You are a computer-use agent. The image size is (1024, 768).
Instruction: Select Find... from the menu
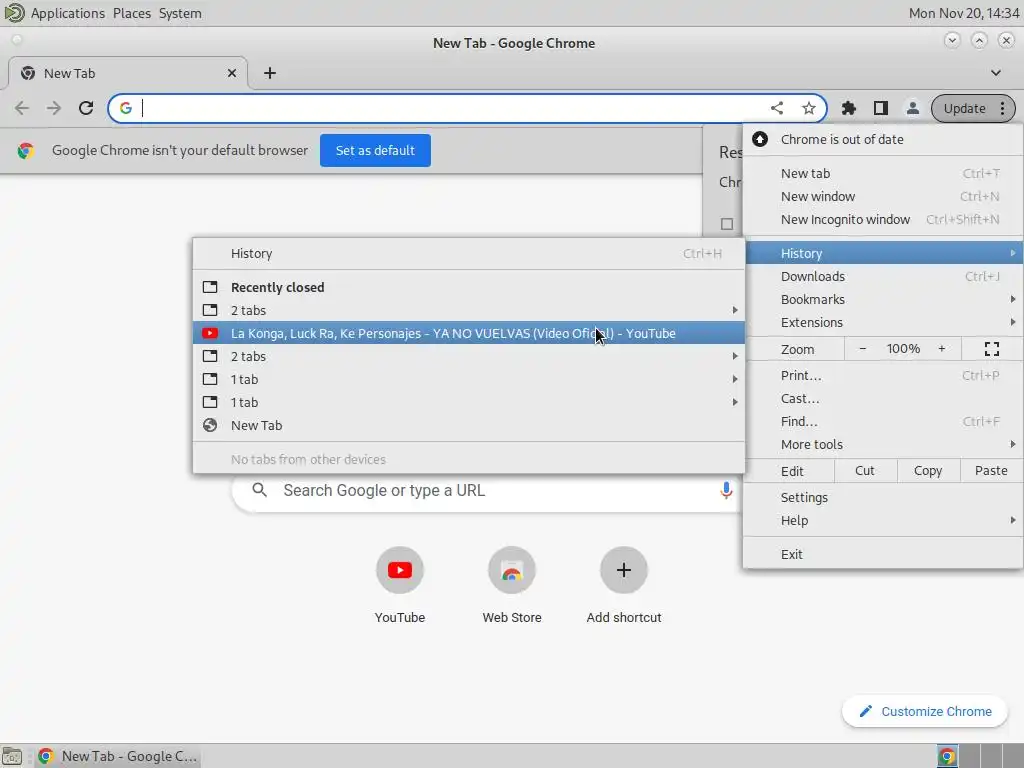tap(883, 422)
